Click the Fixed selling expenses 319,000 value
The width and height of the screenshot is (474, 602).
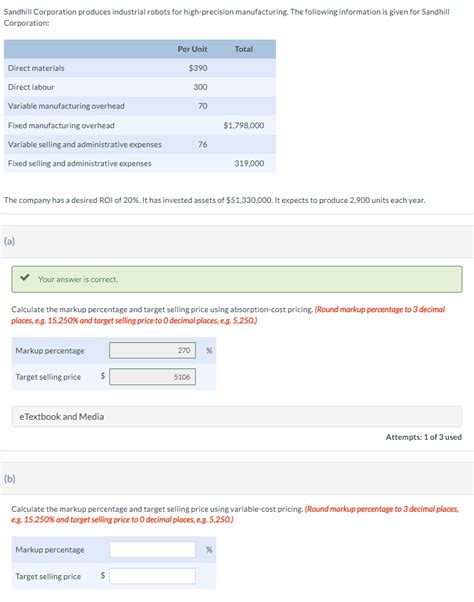click(249, 163)
